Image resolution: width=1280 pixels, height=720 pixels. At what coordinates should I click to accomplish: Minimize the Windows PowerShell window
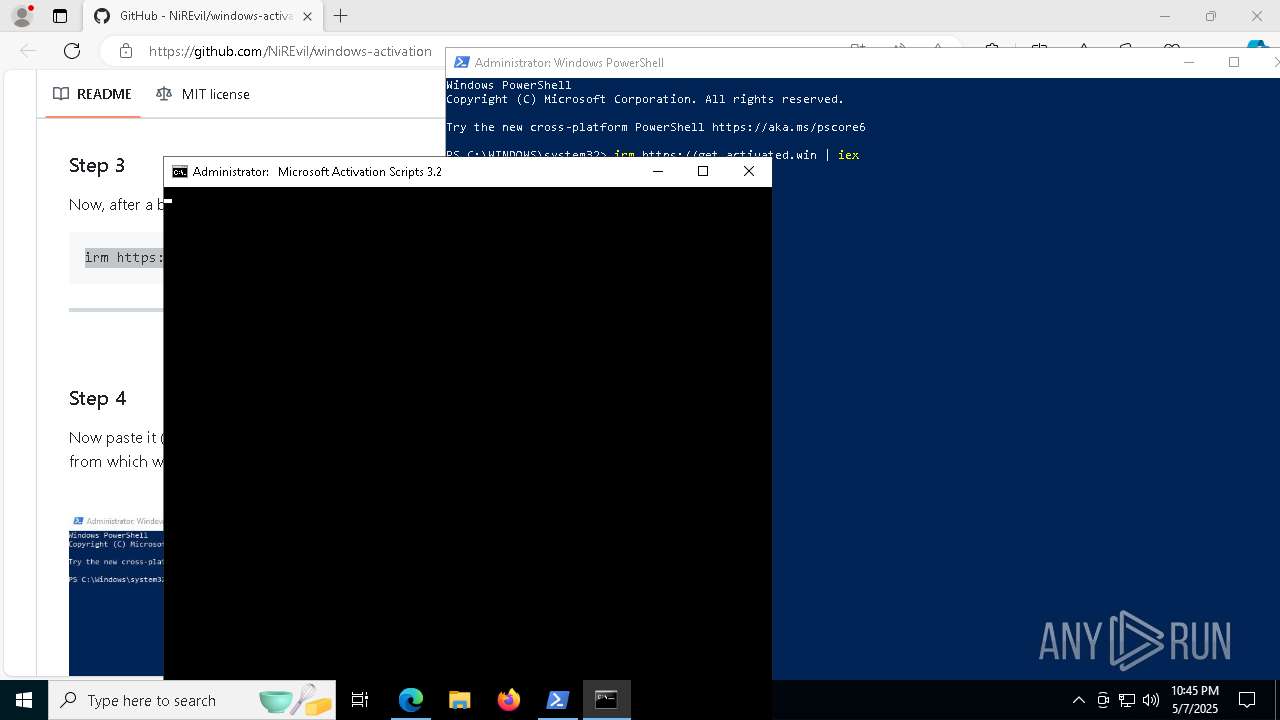pyautogui.click(x=1189, y=62)
